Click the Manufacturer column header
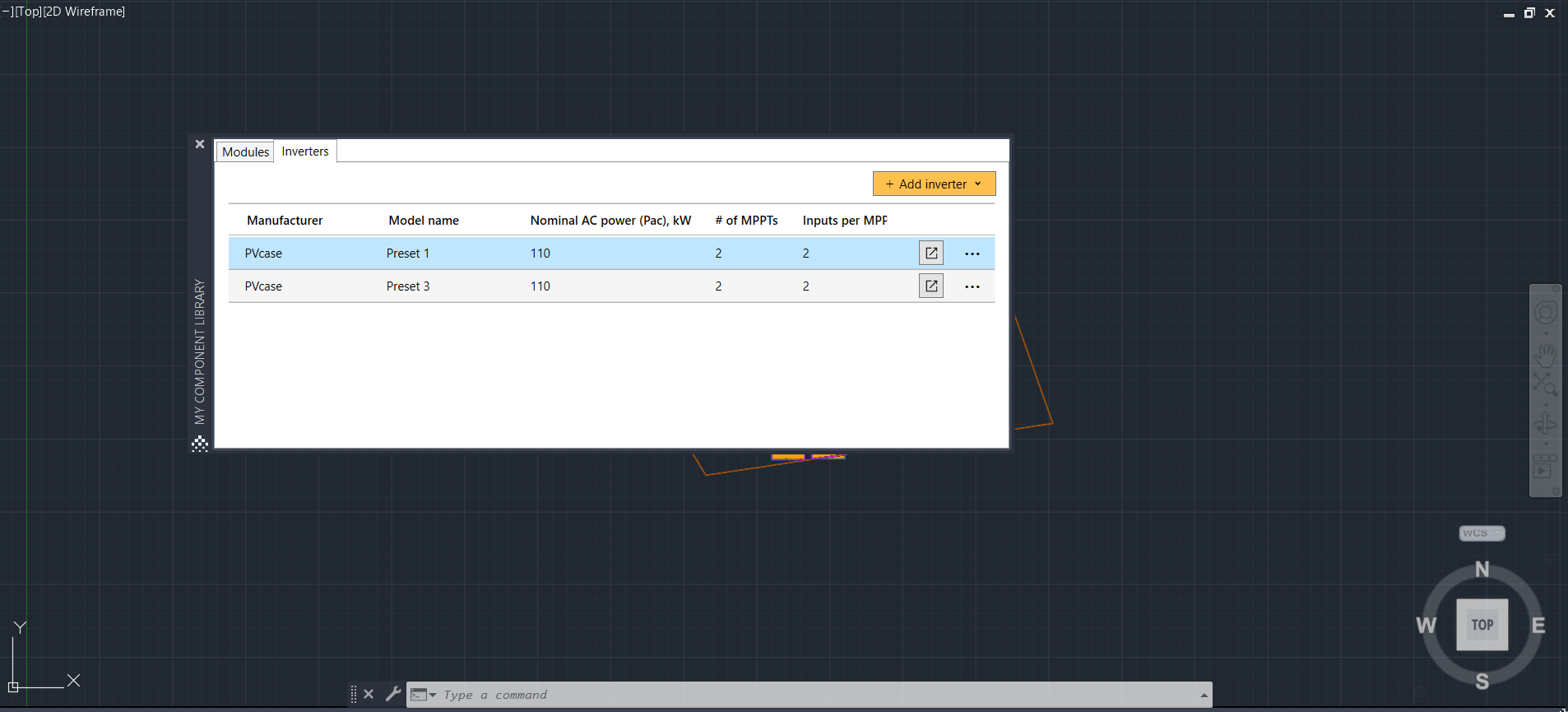 point(285,221)
